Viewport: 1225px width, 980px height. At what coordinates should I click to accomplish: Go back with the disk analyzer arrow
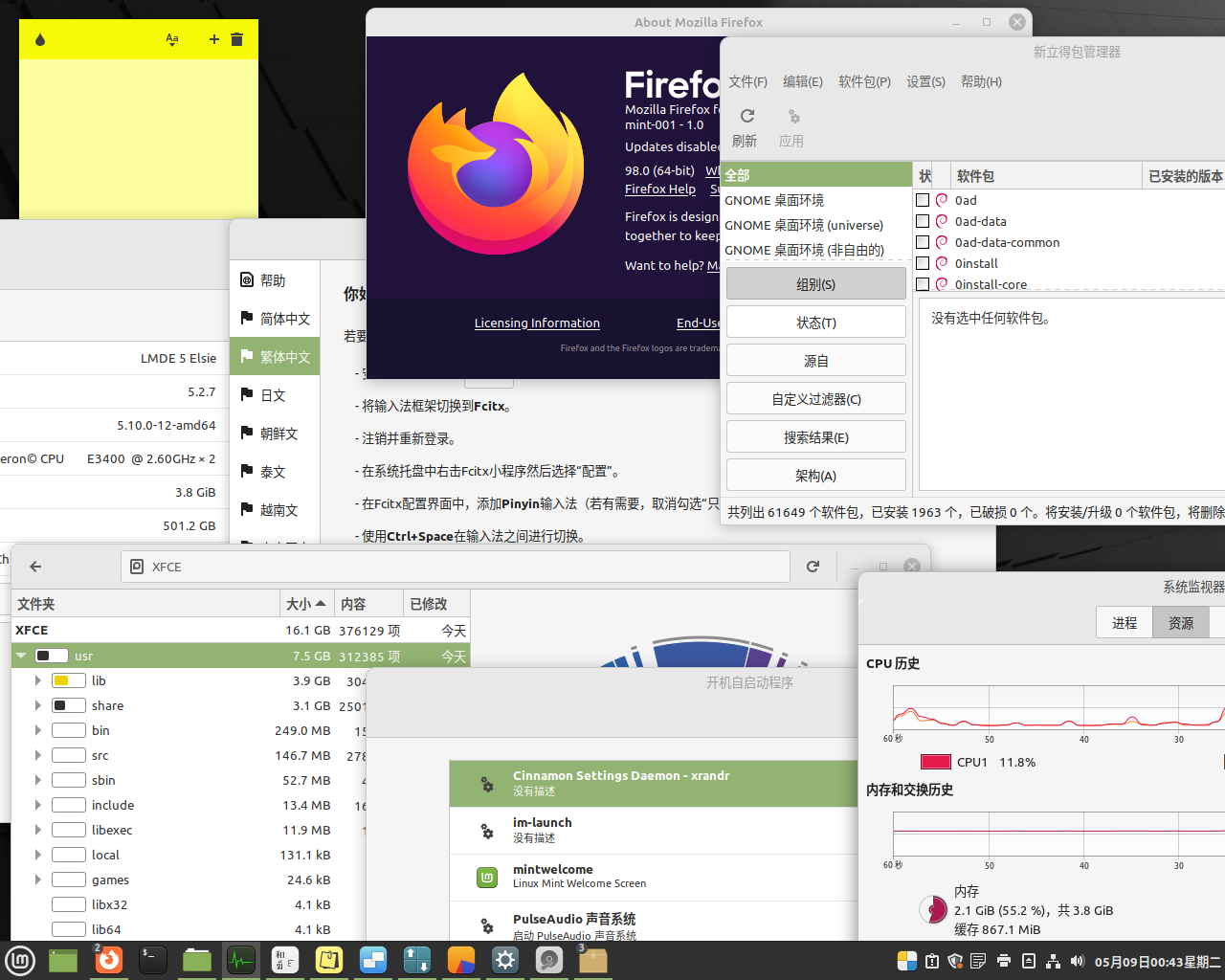35,567
